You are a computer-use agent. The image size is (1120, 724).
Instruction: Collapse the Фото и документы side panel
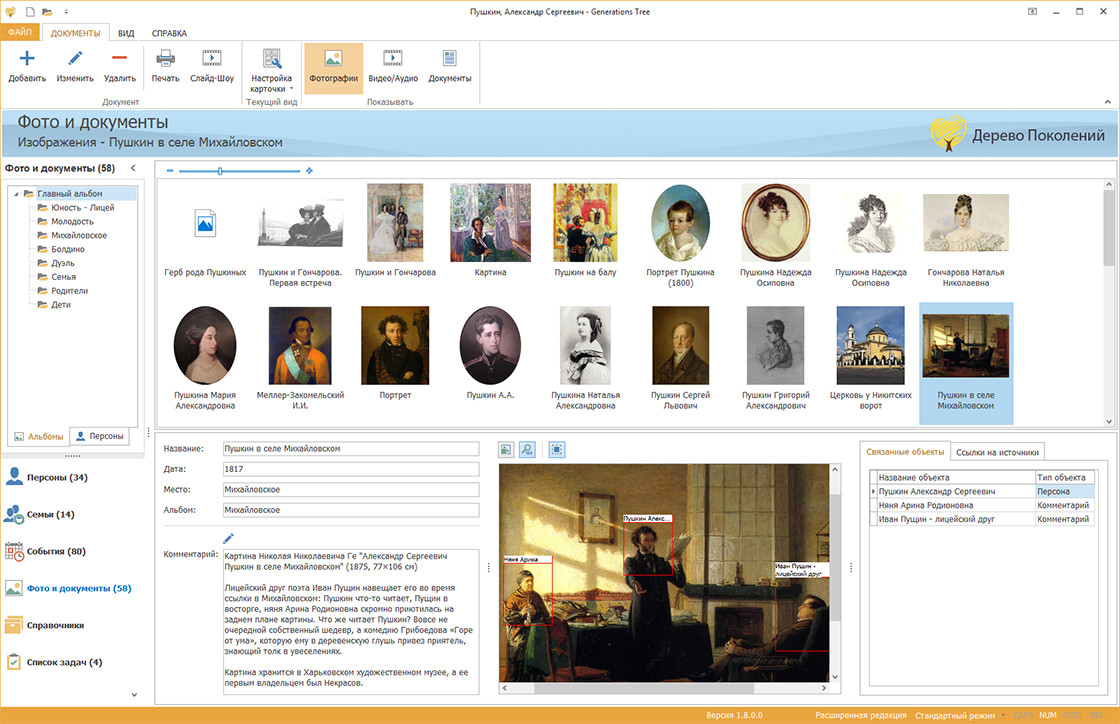(x=133, y=168)
